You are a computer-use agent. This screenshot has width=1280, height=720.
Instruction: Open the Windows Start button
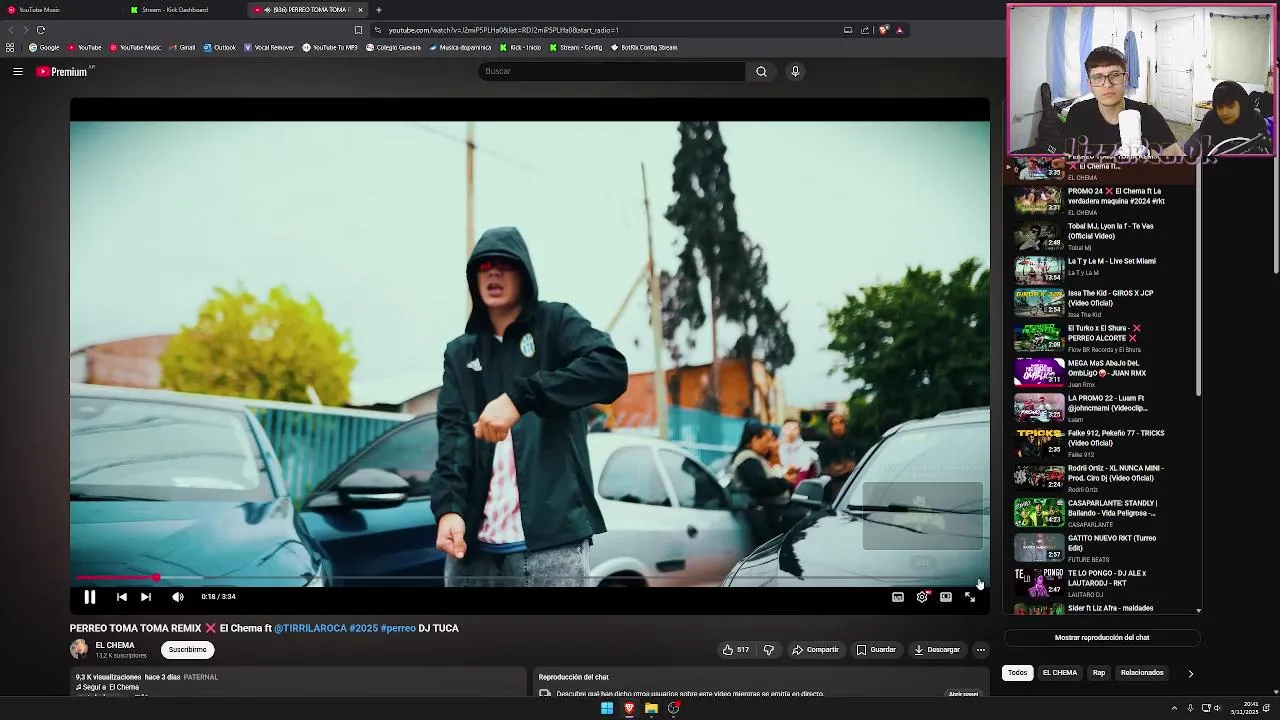(x=607, y=708)
